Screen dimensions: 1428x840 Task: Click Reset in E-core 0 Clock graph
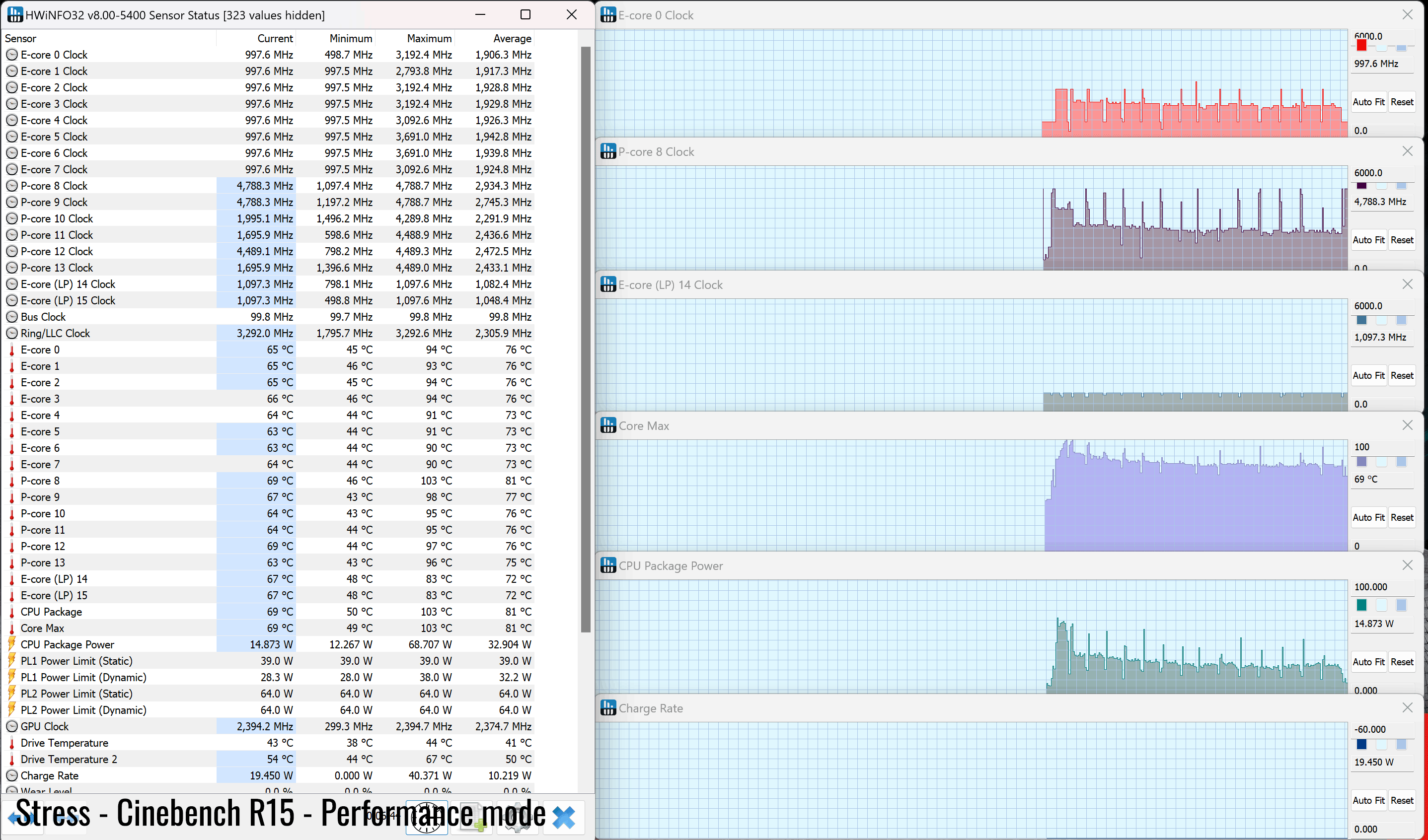pyautogui.click(x=1402, y=102)
